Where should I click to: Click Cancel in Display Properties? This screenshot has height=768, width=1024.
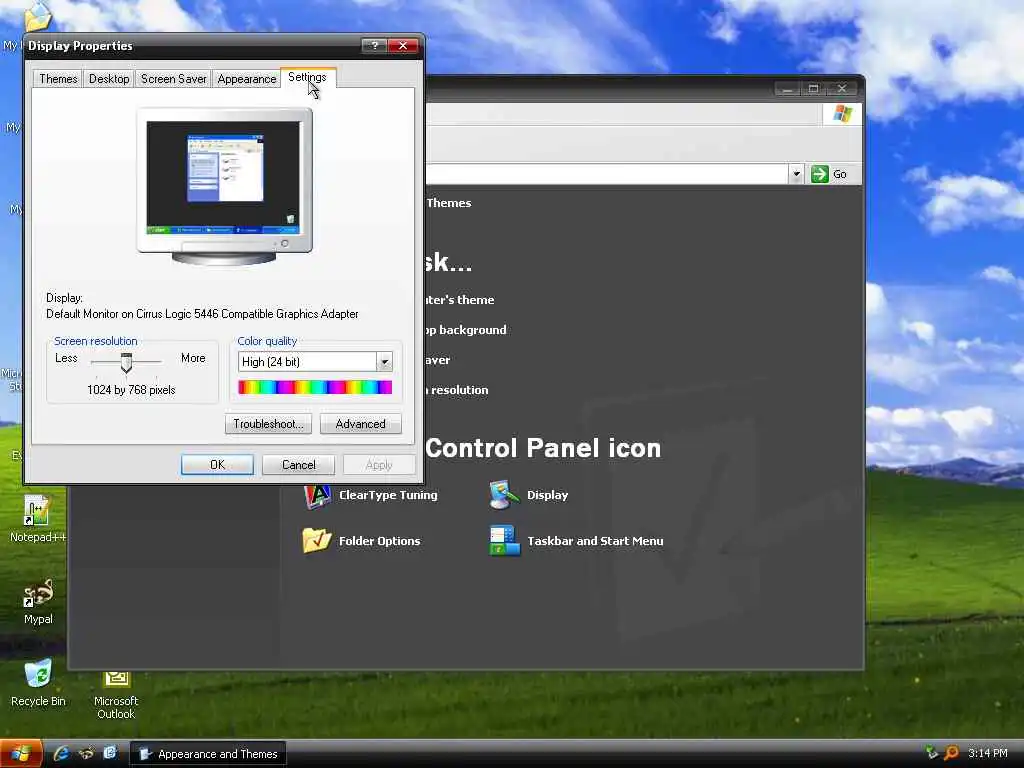click(x=298, y=464)
